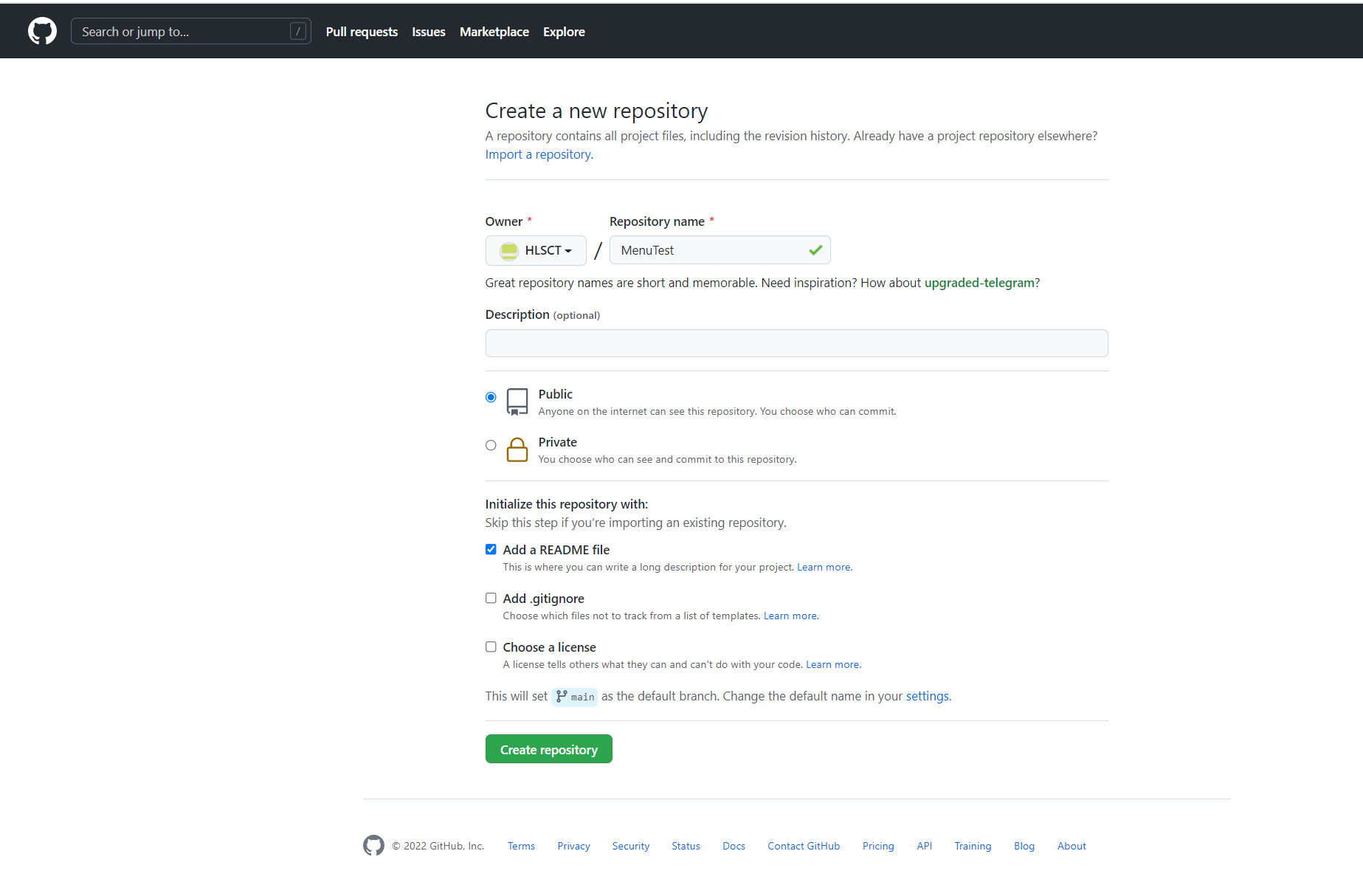Open the Docs footer link
This screenshot has width=1363, height=896.
click(x=734, y=846)
